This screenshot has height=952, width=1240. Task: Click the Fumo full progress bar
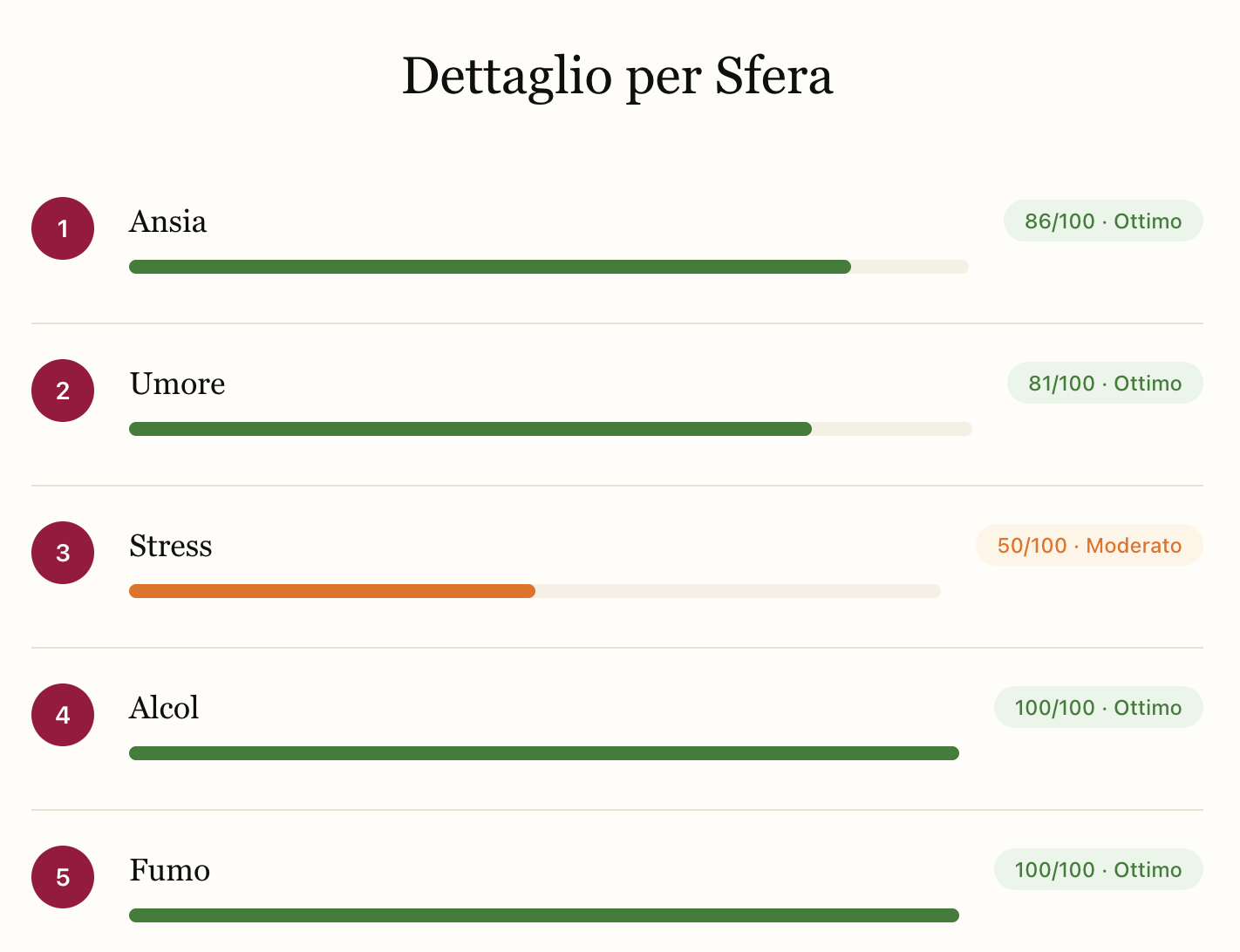(544, 915)
